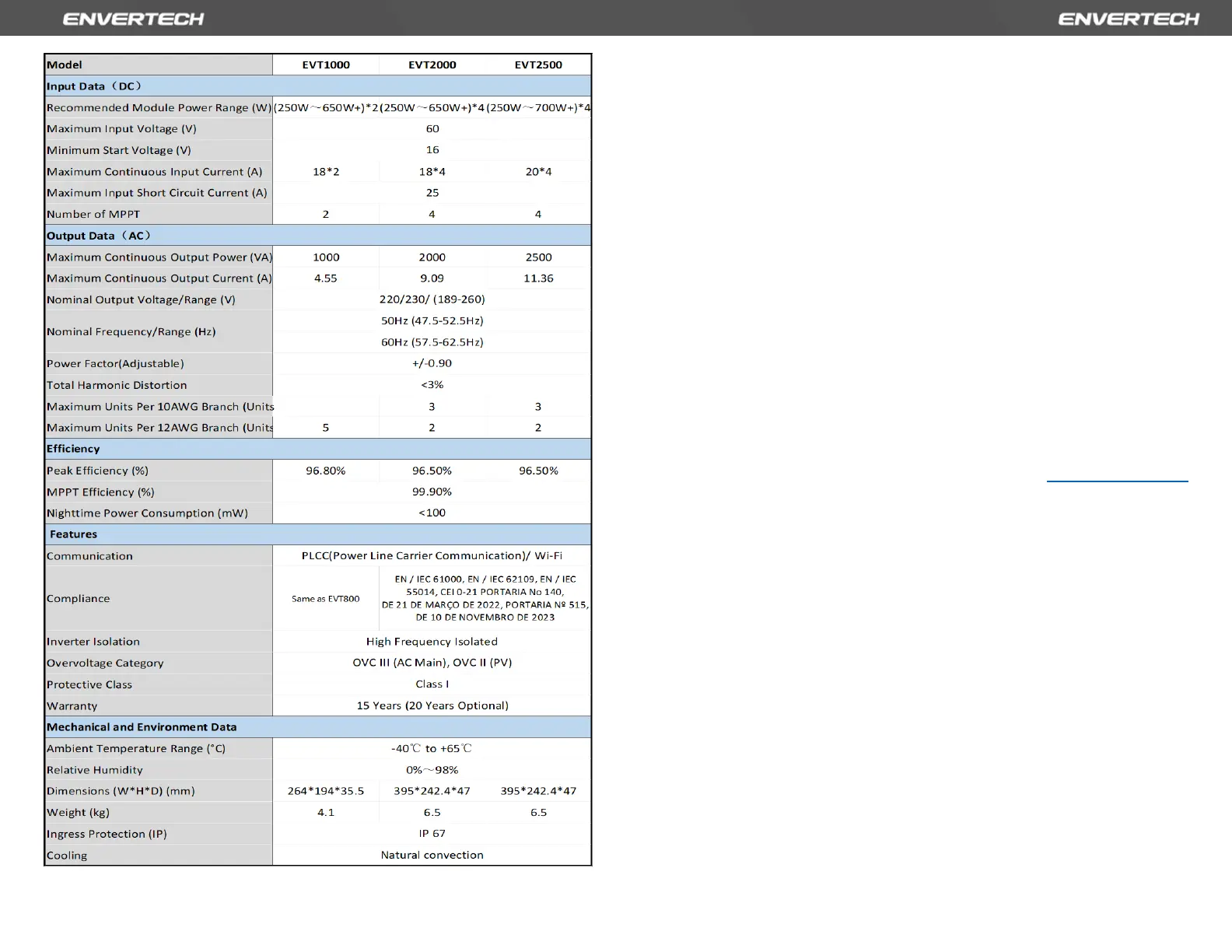Click the Input Data (DC) section header

(x=94, y=86)
